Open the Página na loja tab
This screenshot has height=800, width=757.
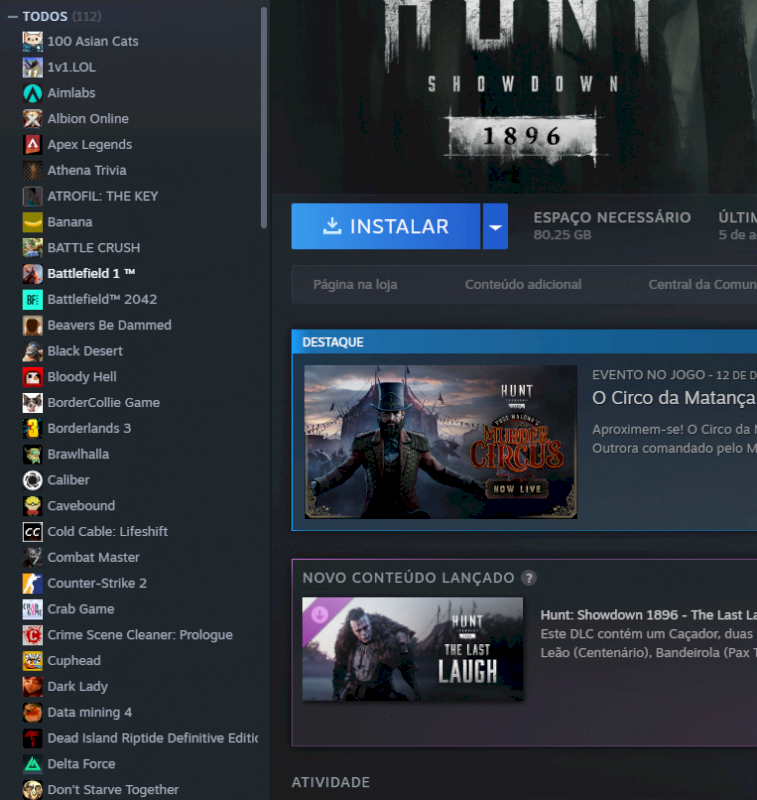(355, 285)
